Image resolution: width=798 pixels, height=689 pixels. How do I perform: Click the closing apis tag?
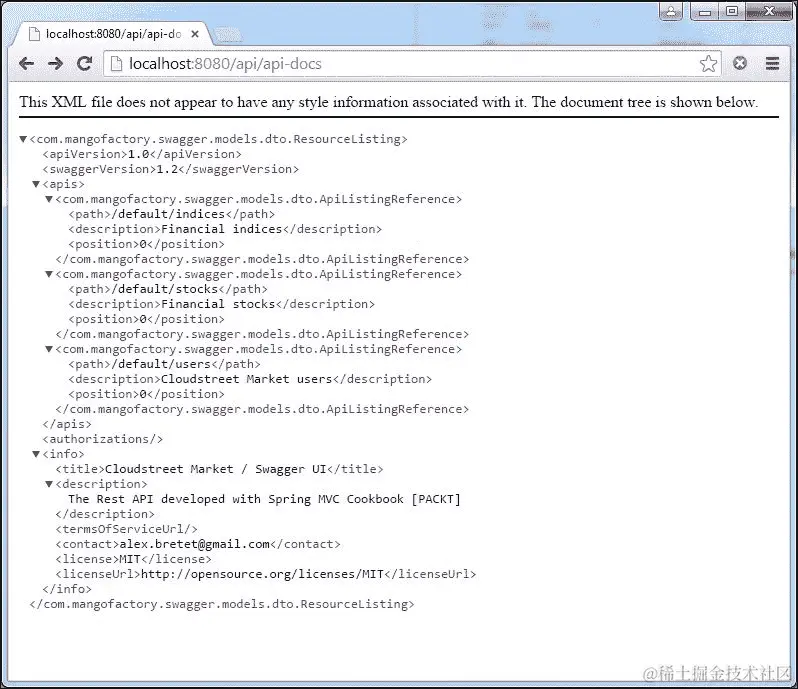(x=67, y=424)
